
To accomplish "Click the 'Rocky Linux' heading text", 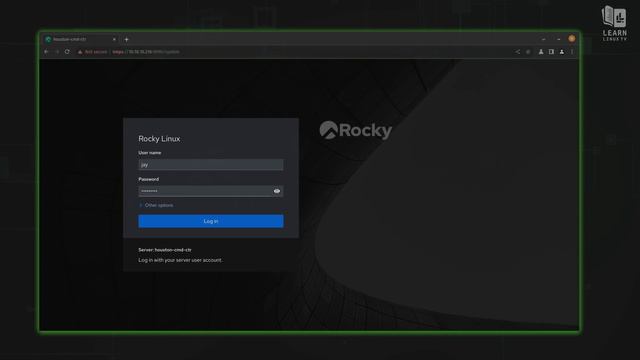I will [159, 139].
